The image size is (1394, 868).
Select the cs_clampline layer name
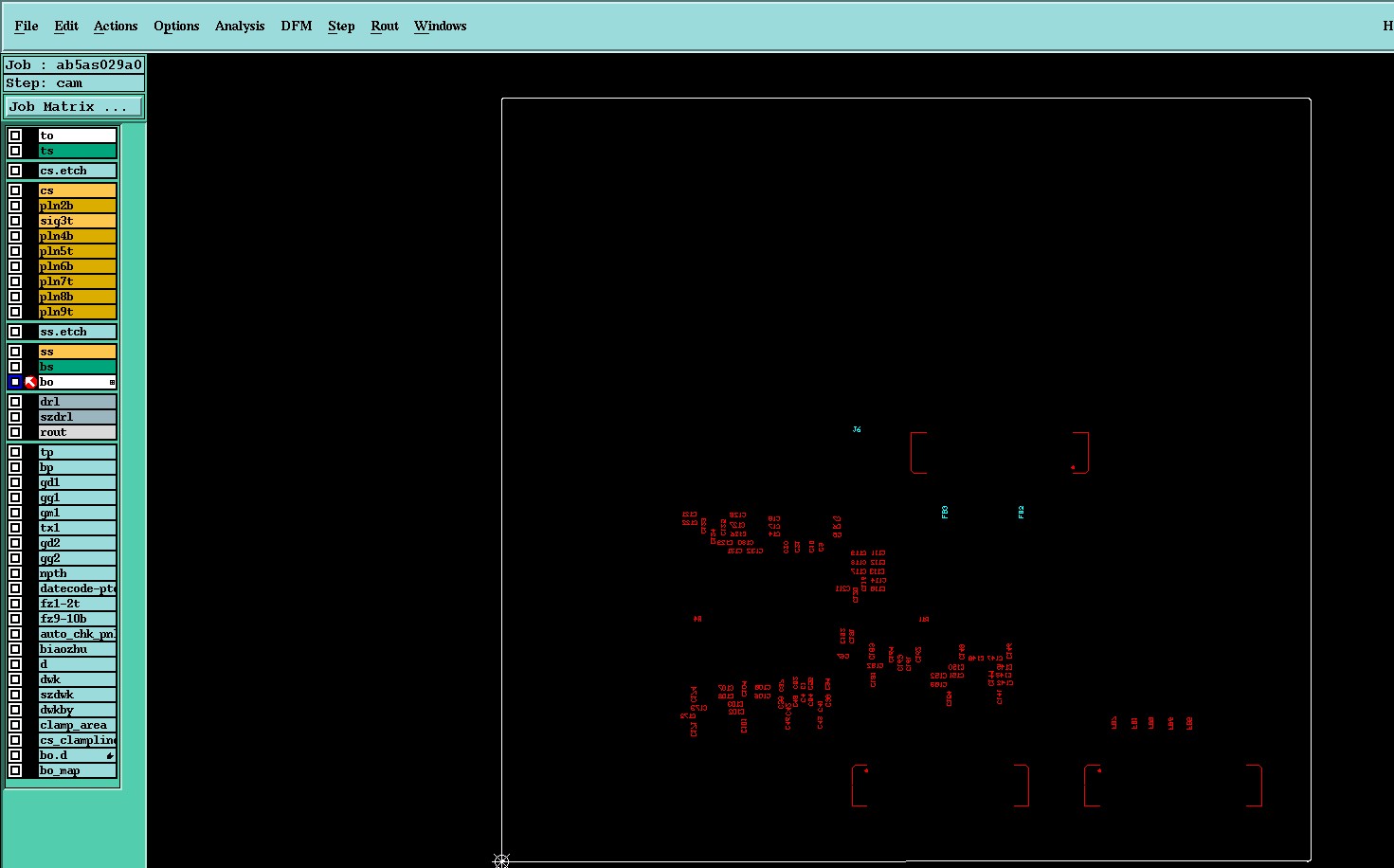(78, 740)
